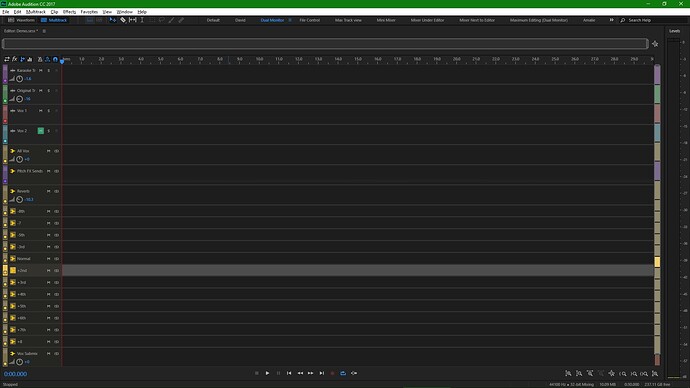Solo the Karaoke track
The width and height of the screenshot is (690, 388).
pos(48,70)
